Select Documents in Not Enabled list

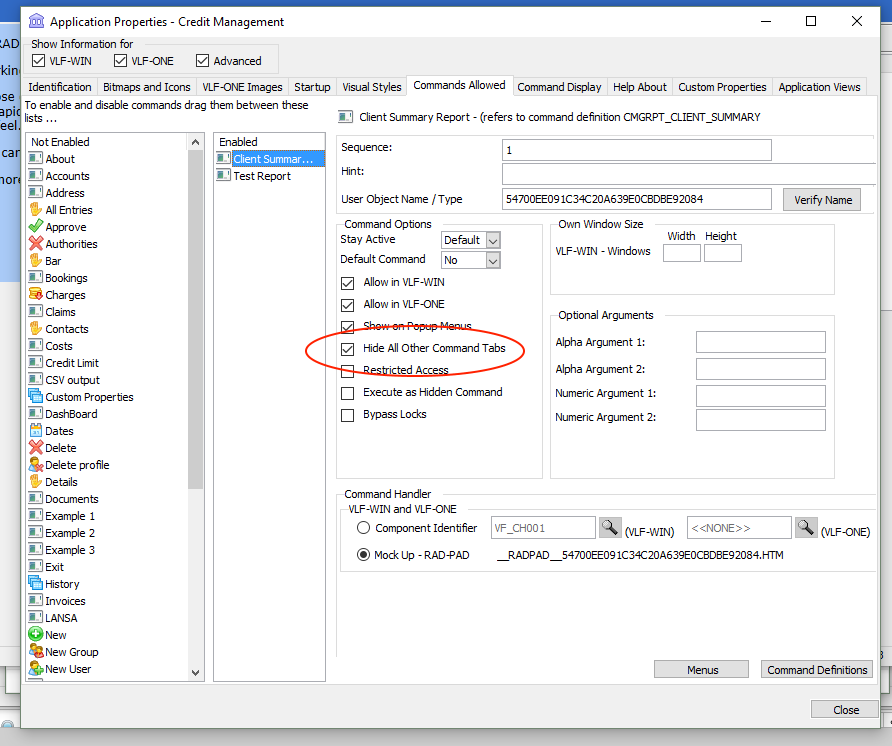pos(72,498)
